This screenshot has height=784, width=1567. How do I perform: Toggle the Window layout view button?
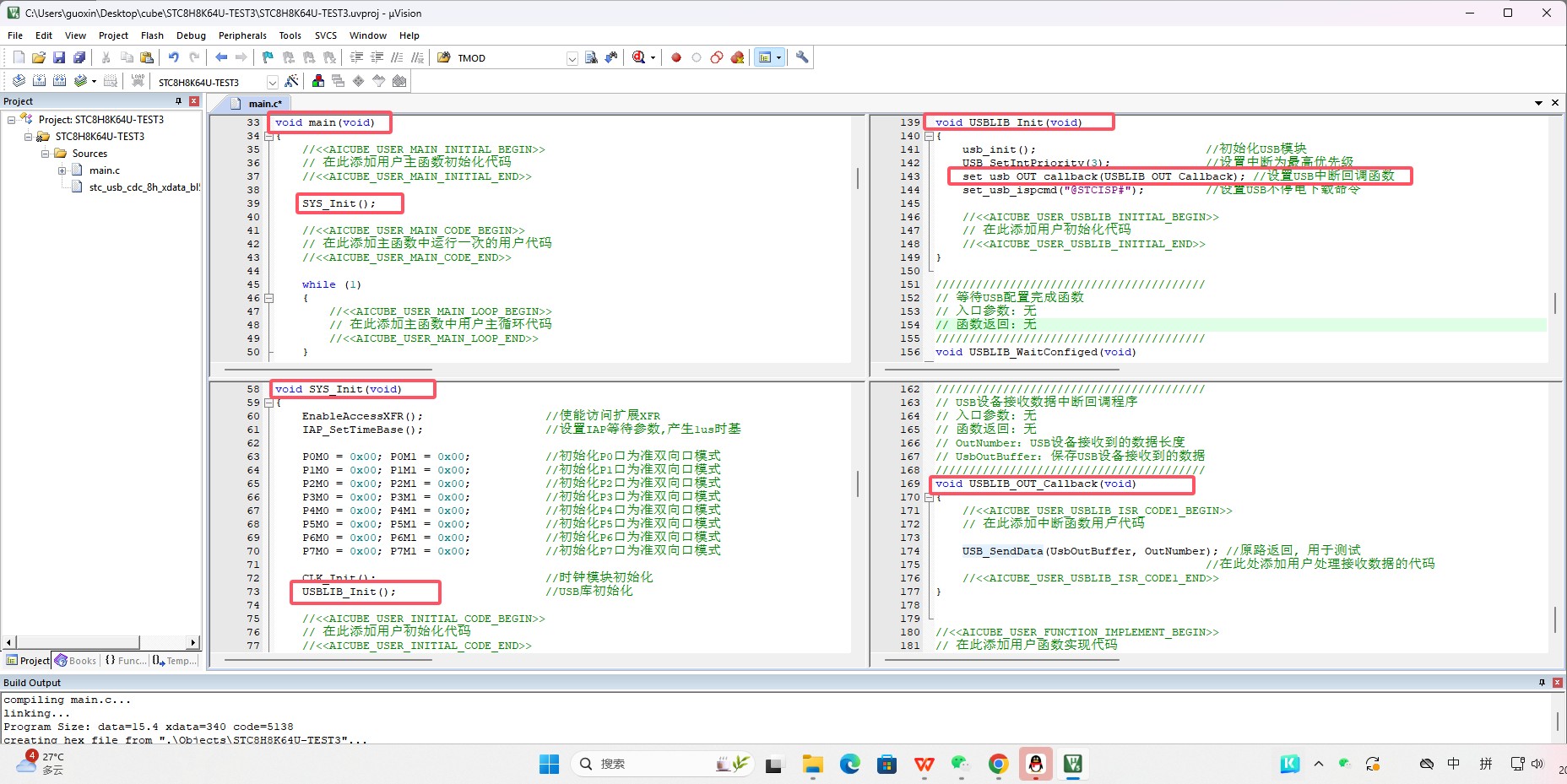[765, 57]
